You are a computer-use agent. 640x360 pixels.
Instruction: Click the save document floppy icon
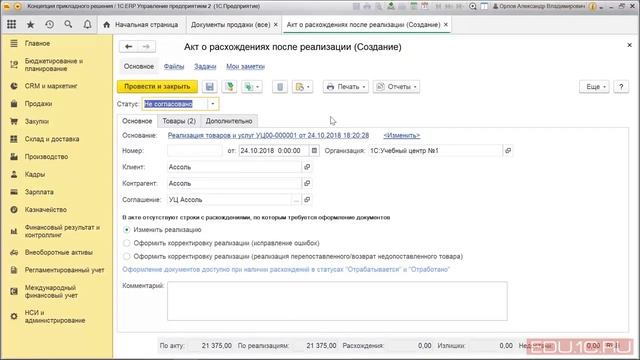[x=210, y=87]
